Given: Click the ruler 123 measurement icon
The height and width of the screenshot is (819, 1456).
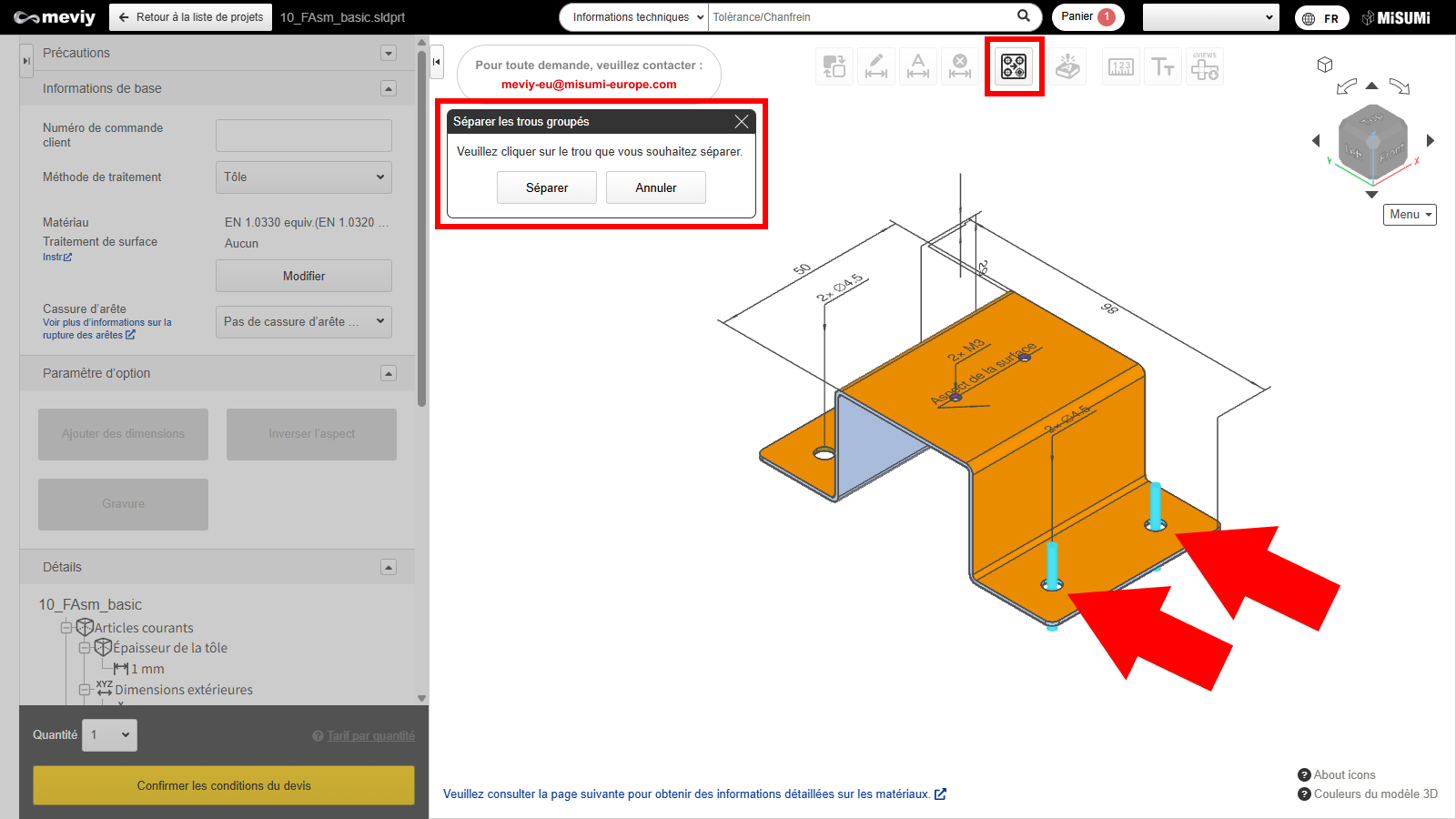Looking at the screenshot, I should coord(1121,66).
